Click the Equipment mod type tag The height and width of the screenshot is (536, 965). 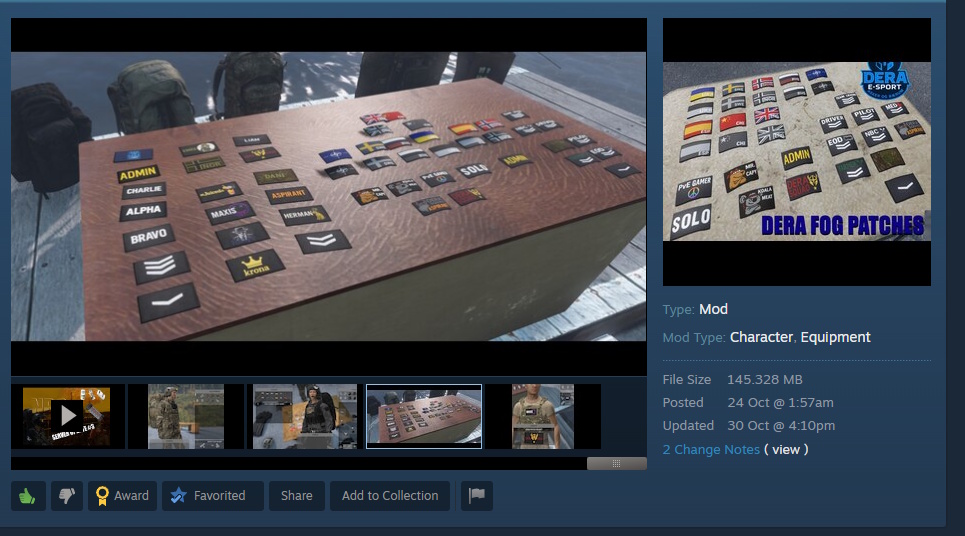tap(835, 337)
